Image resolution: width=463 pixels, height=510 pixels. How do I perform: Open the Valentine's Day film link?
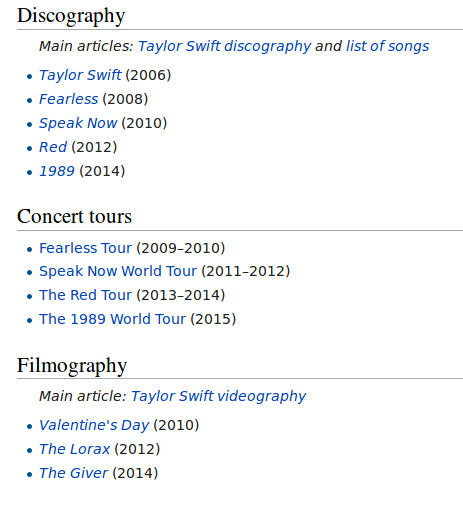pyautogui.click(x=94, y=425)
